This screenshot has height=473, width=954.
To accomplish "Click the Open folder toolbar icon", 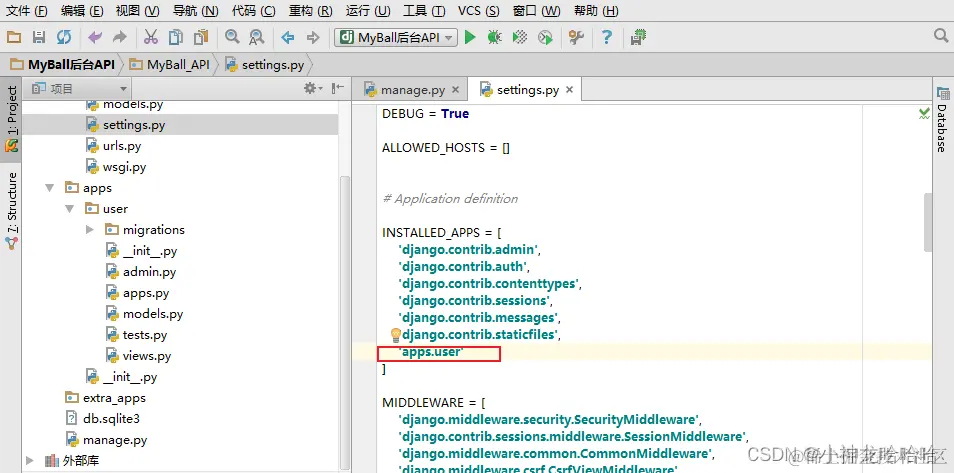I will [14, 38].
